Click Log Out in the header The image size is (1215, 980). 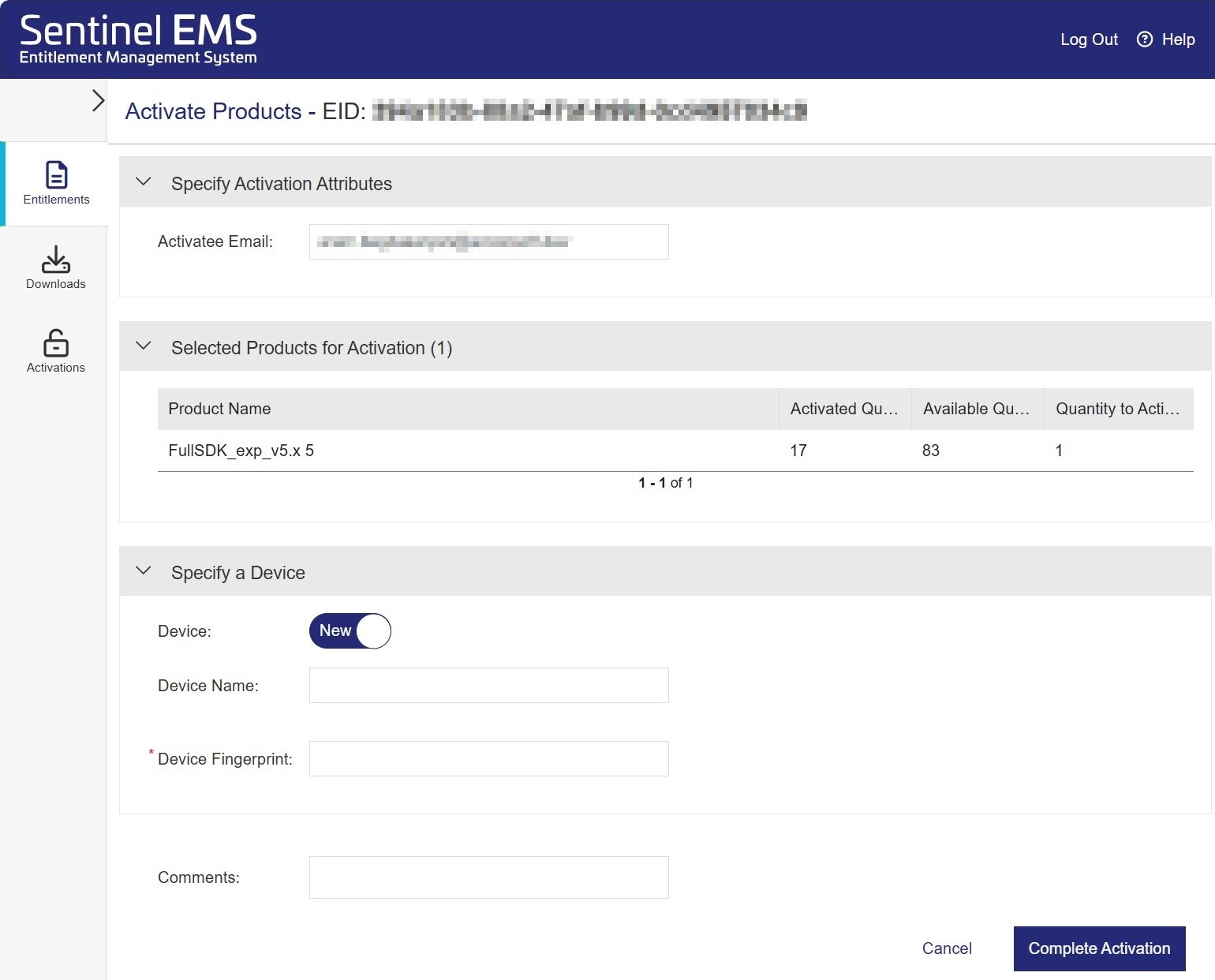[x=1089, y=39]
